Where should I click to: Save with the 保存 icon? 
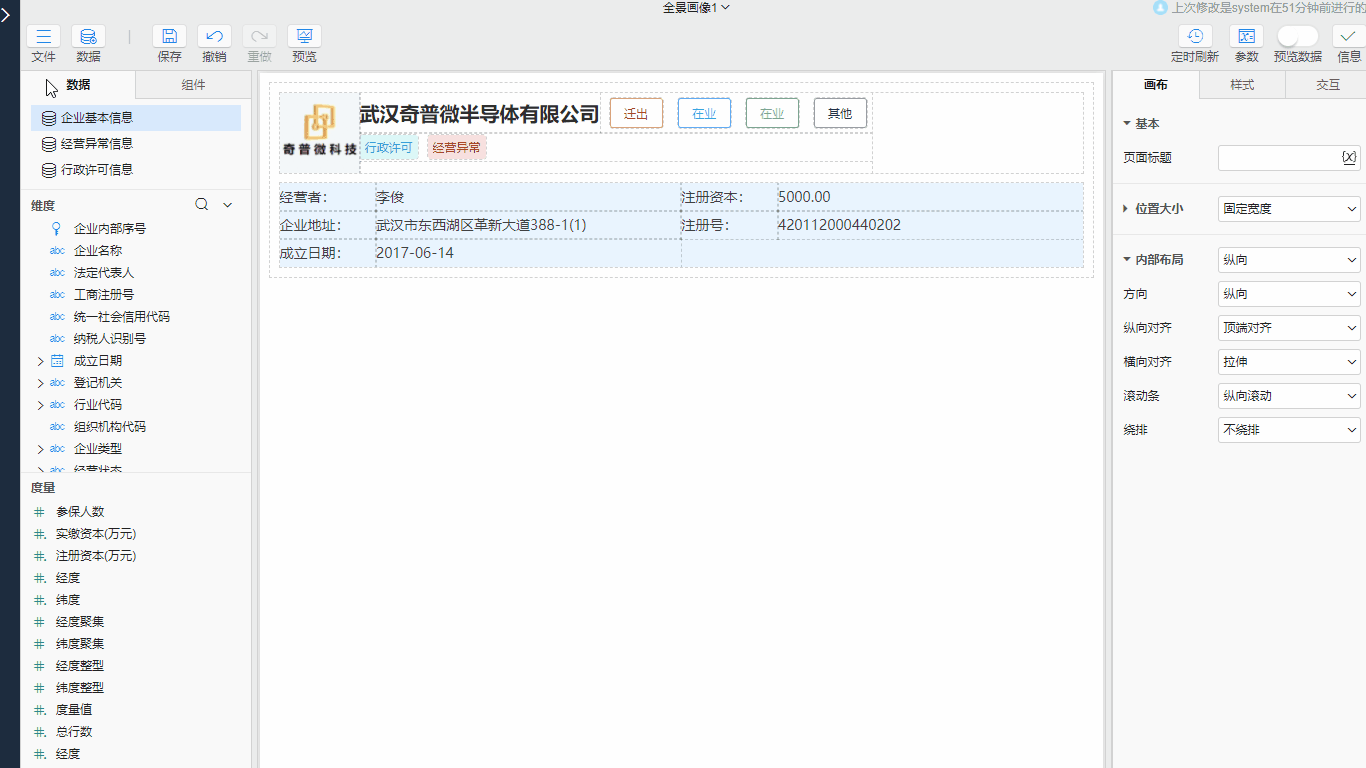click(x=169, y=36)
